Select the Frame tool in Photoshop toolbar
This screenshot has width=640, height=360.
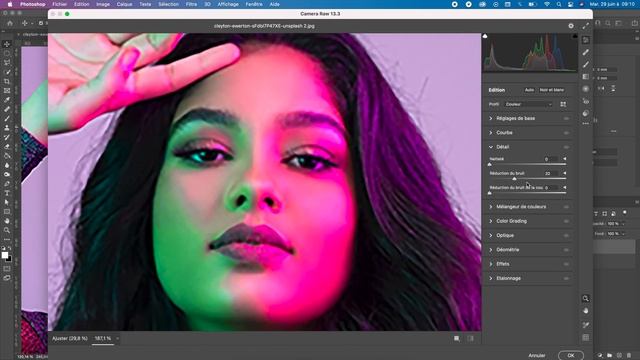pos(7,91)
